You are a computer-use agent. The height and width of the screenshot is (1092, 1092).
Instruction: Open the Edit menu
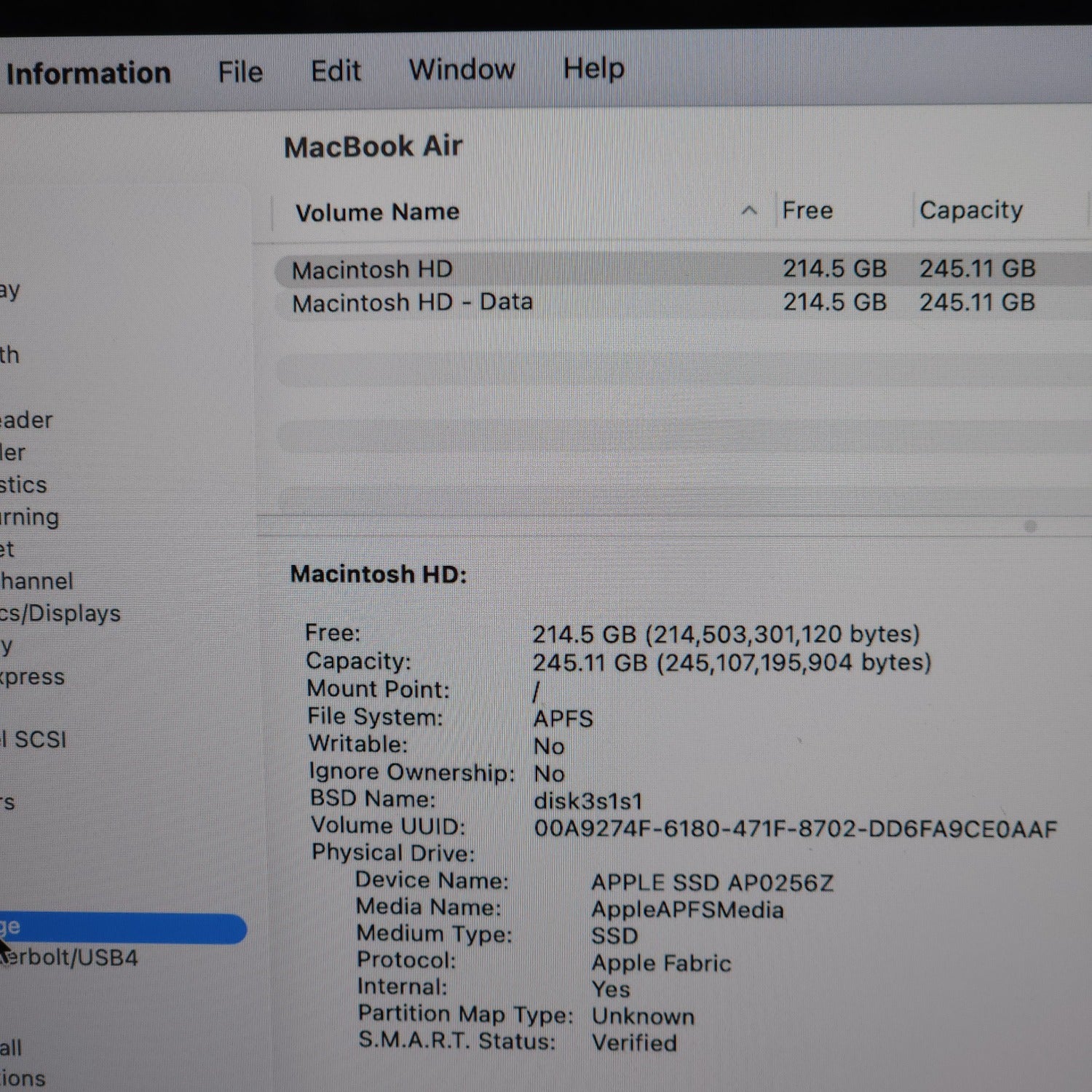[x=336, y=71]
